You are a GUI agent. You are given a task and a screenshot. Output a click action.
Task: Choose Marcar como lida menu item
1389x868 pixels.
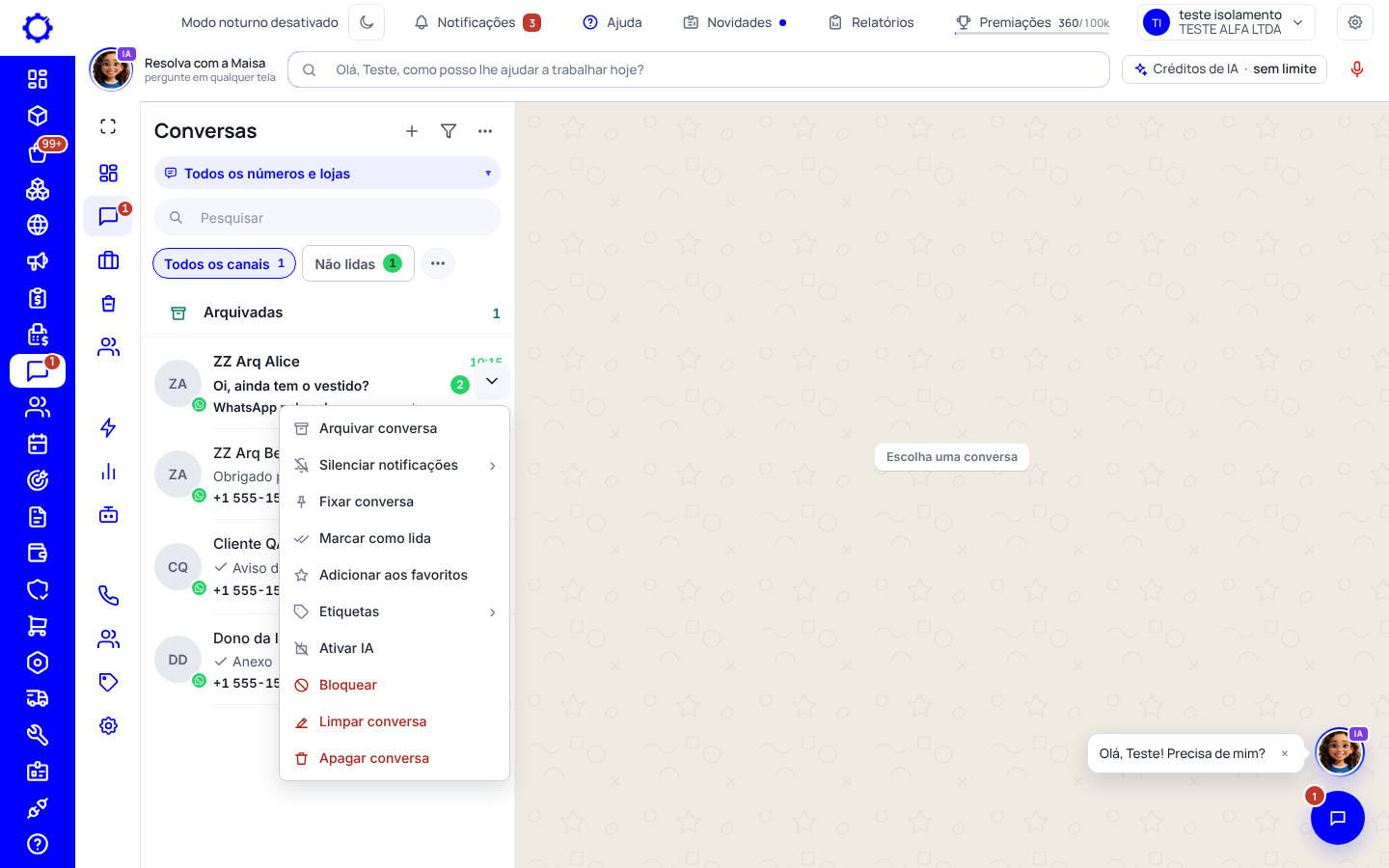(x=395, y=538)
